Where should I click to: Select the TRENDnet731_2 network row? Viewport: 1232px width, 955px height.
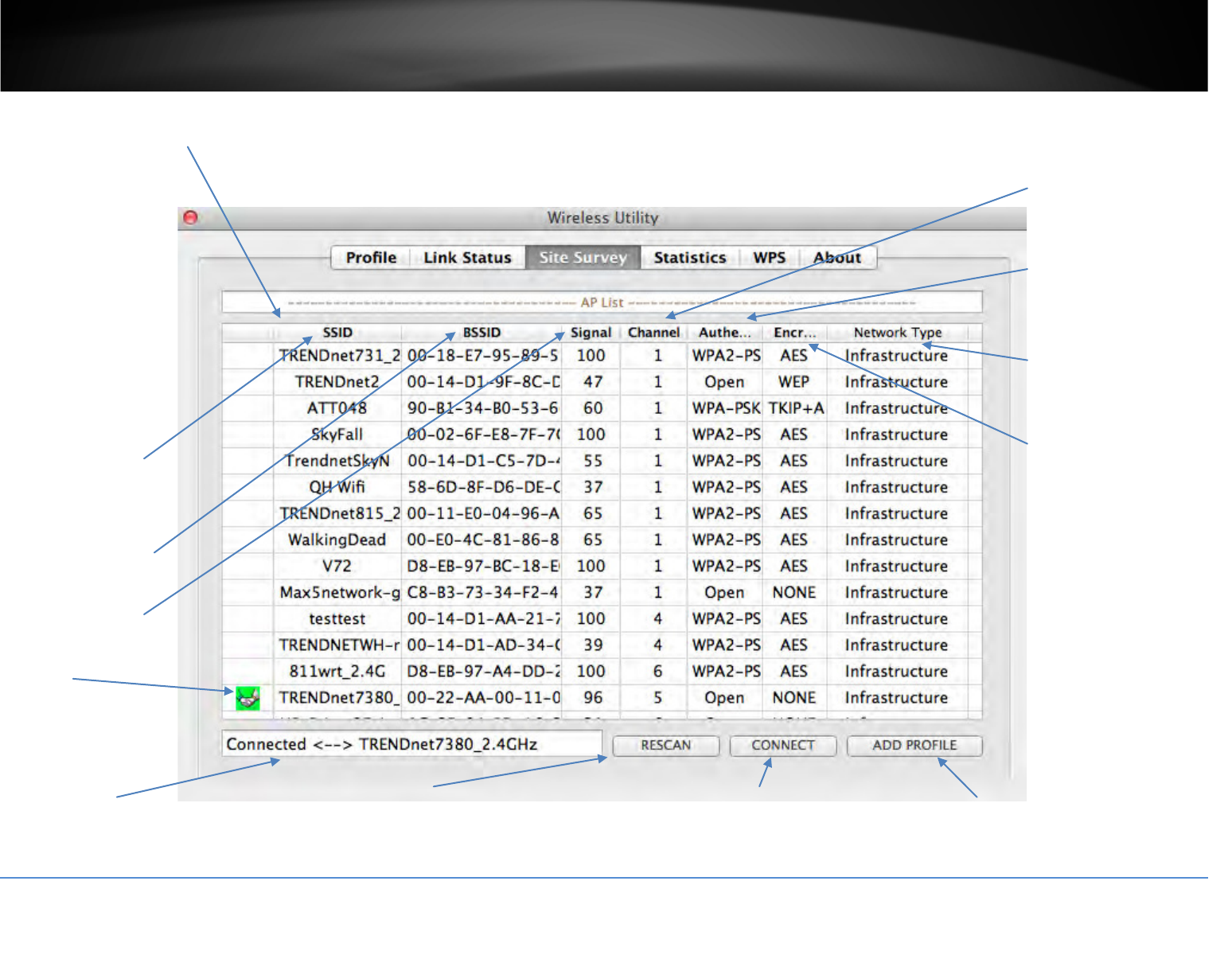click(602, 356)
